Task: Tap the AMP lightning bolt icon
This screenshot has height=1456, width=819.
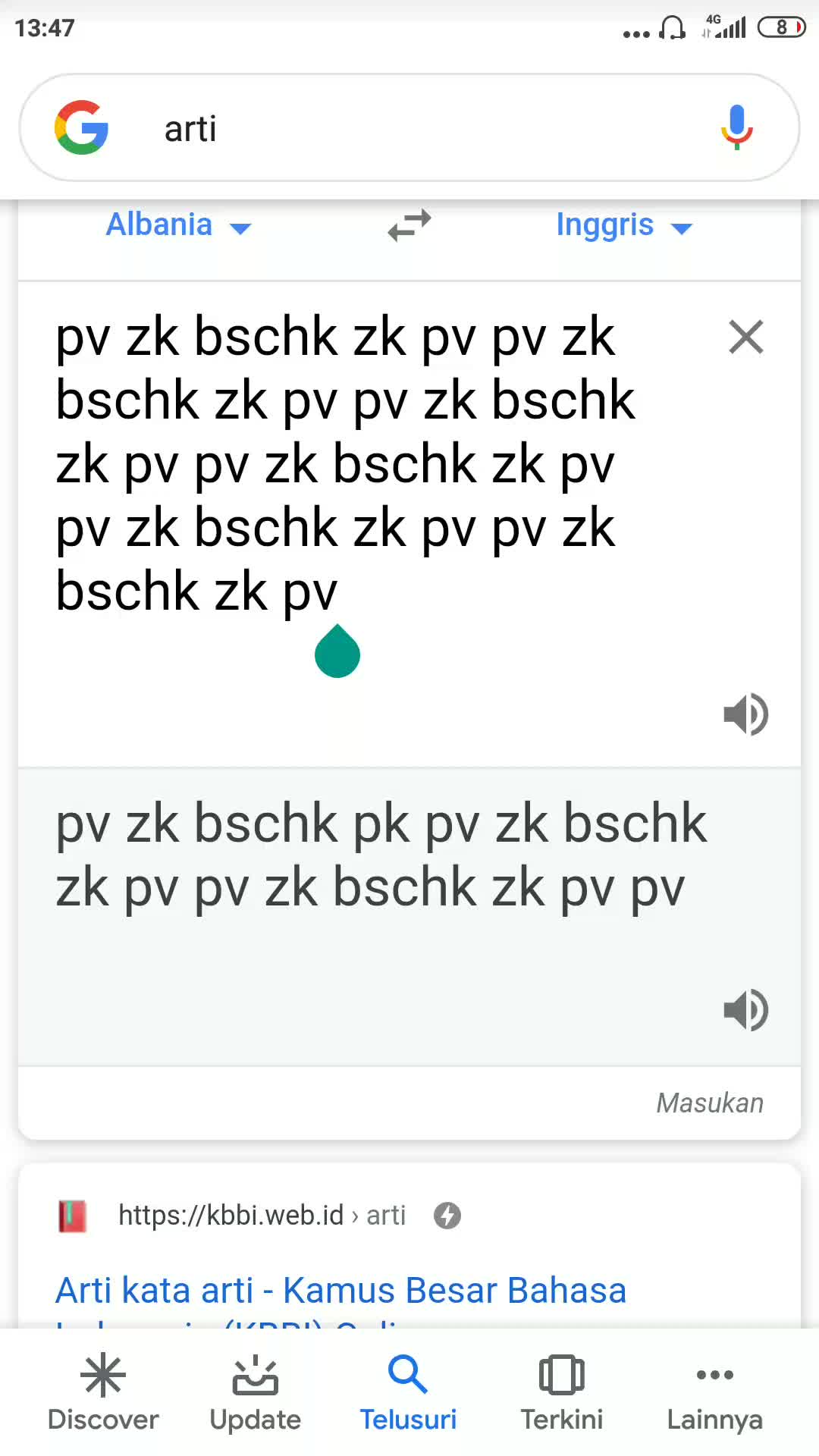Action: click(447, 1216)
